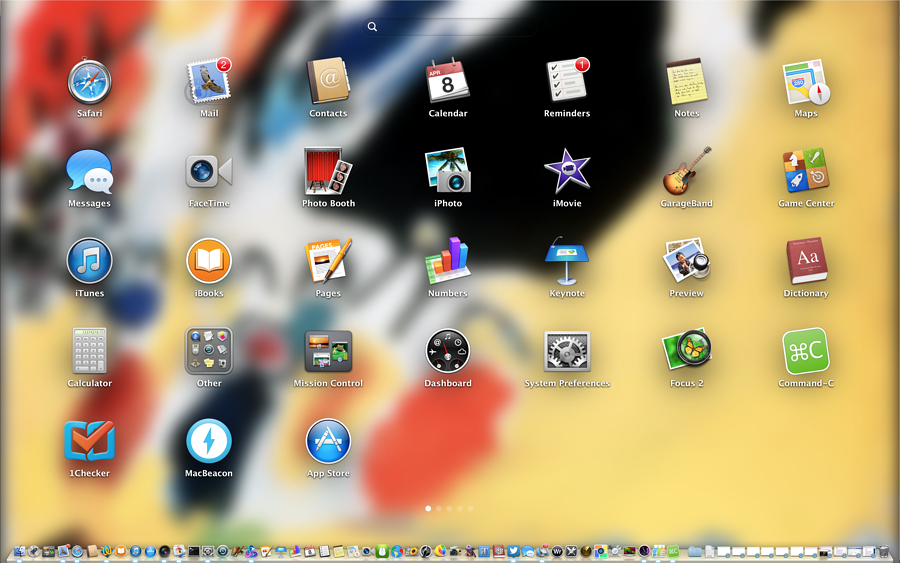900x563 pixels.
Task: Open iBooks from Launchpad grid
Action: pos(208,261)
